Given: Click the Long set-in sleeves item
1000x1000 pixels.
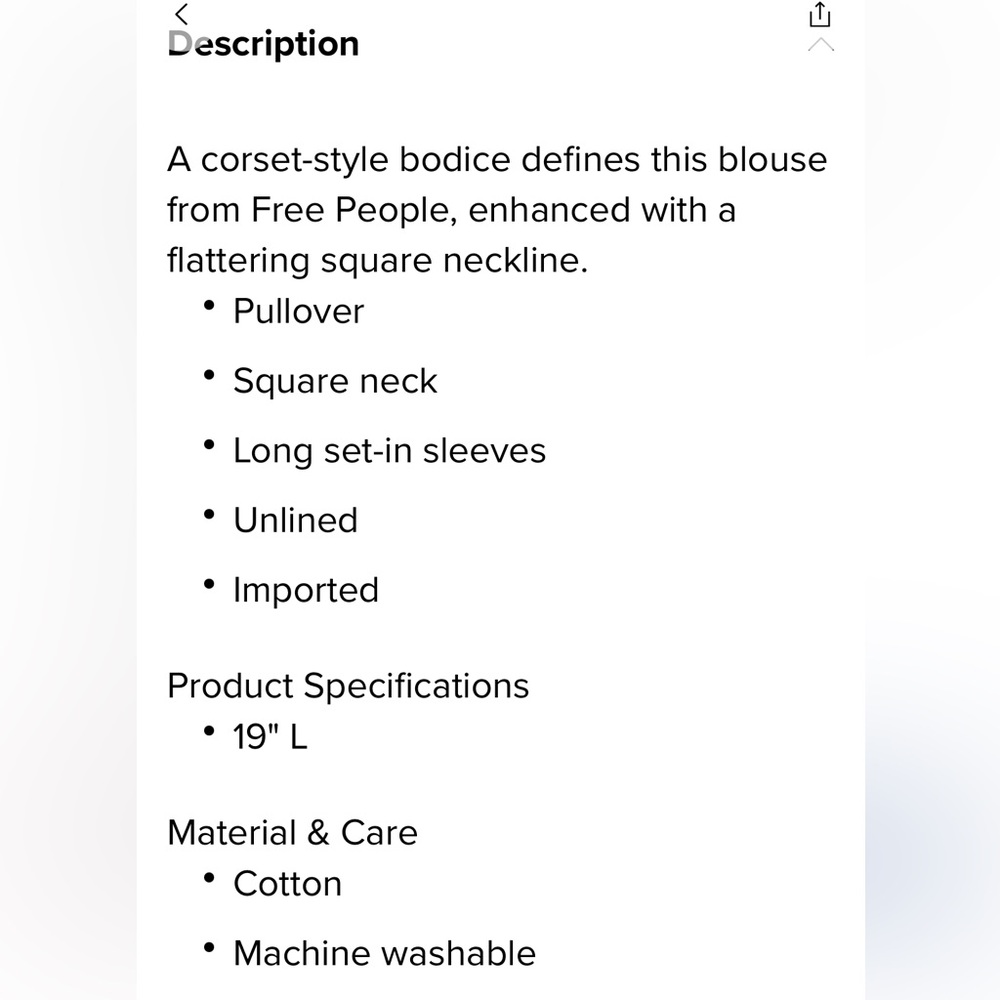Looking at the screenshot, I should [x=390, y=451].
